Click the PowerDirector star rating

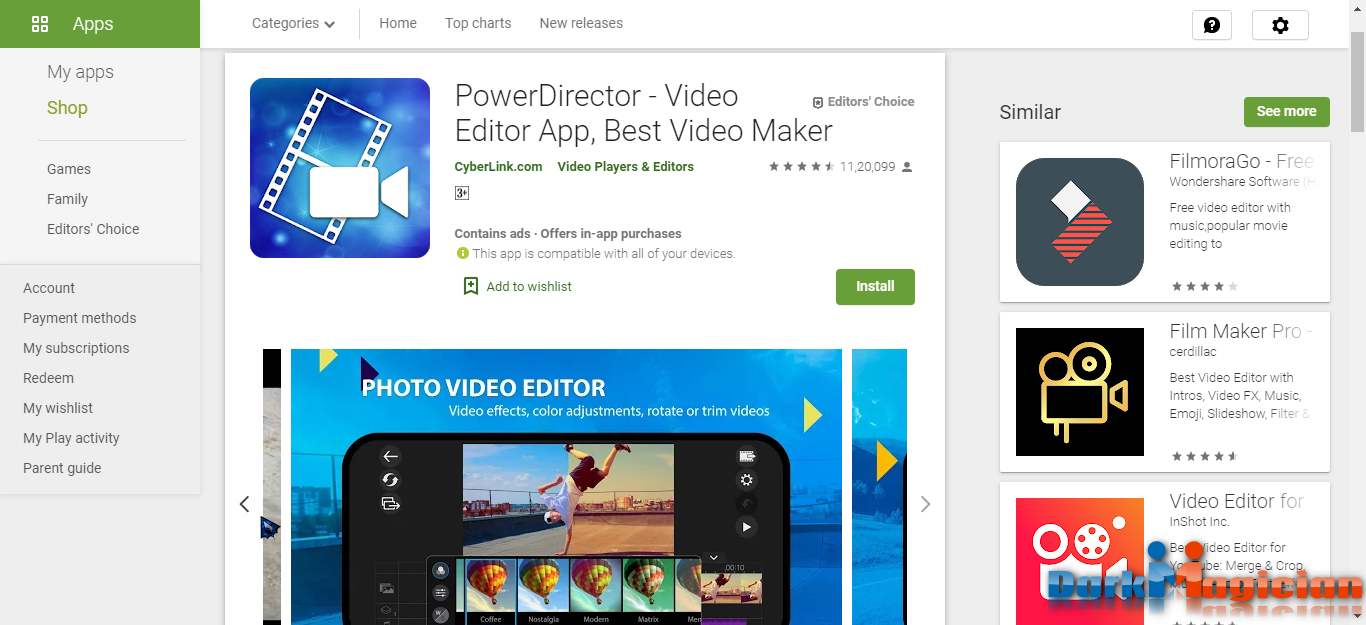[801, 167]
